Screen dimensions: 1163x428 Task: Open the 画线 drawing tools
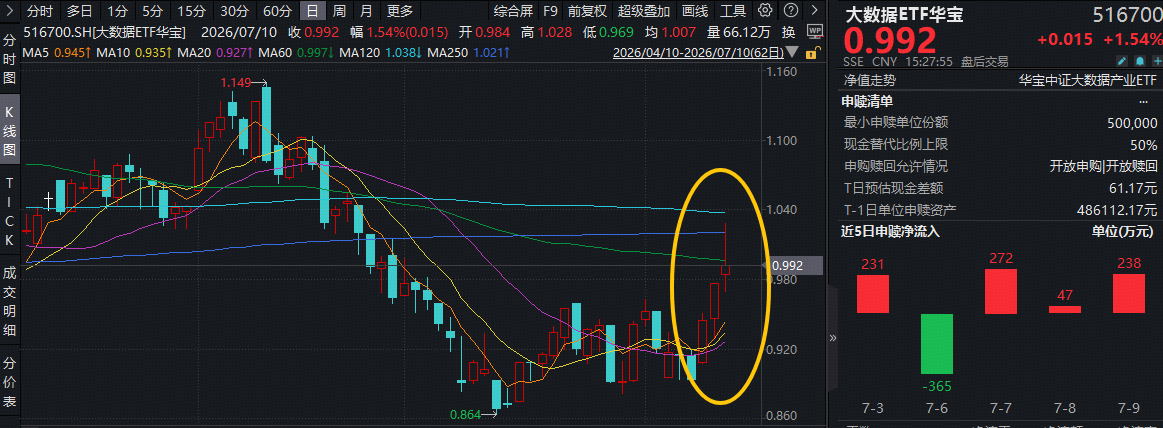click(x=695, y=10)
